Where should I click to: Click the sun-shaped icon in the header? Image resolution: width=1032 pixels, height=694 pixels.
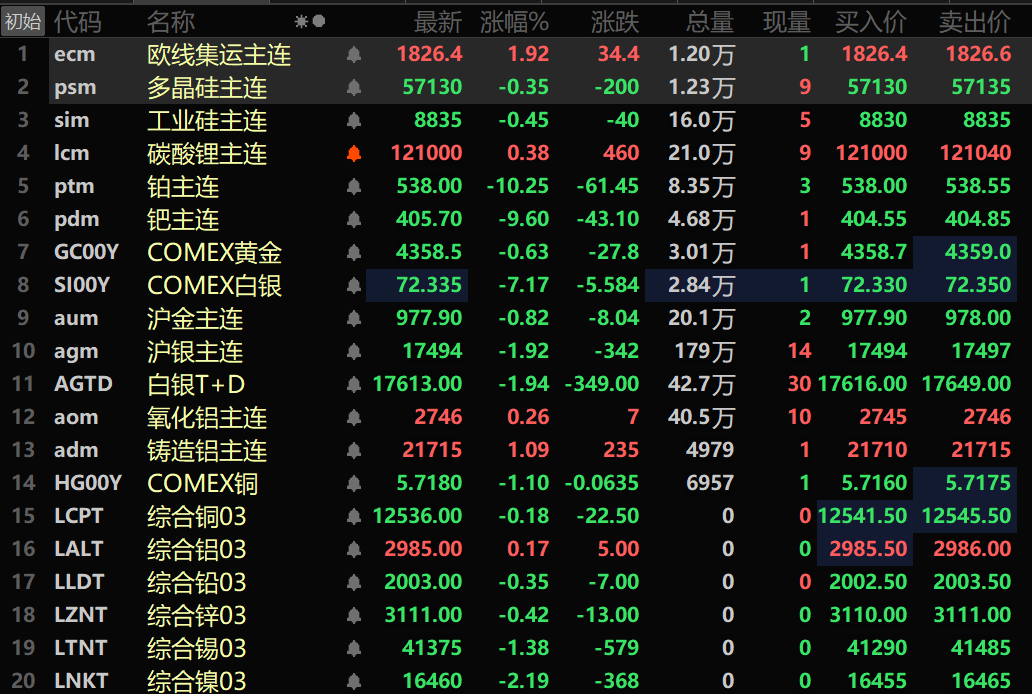(x=301, y=21)
